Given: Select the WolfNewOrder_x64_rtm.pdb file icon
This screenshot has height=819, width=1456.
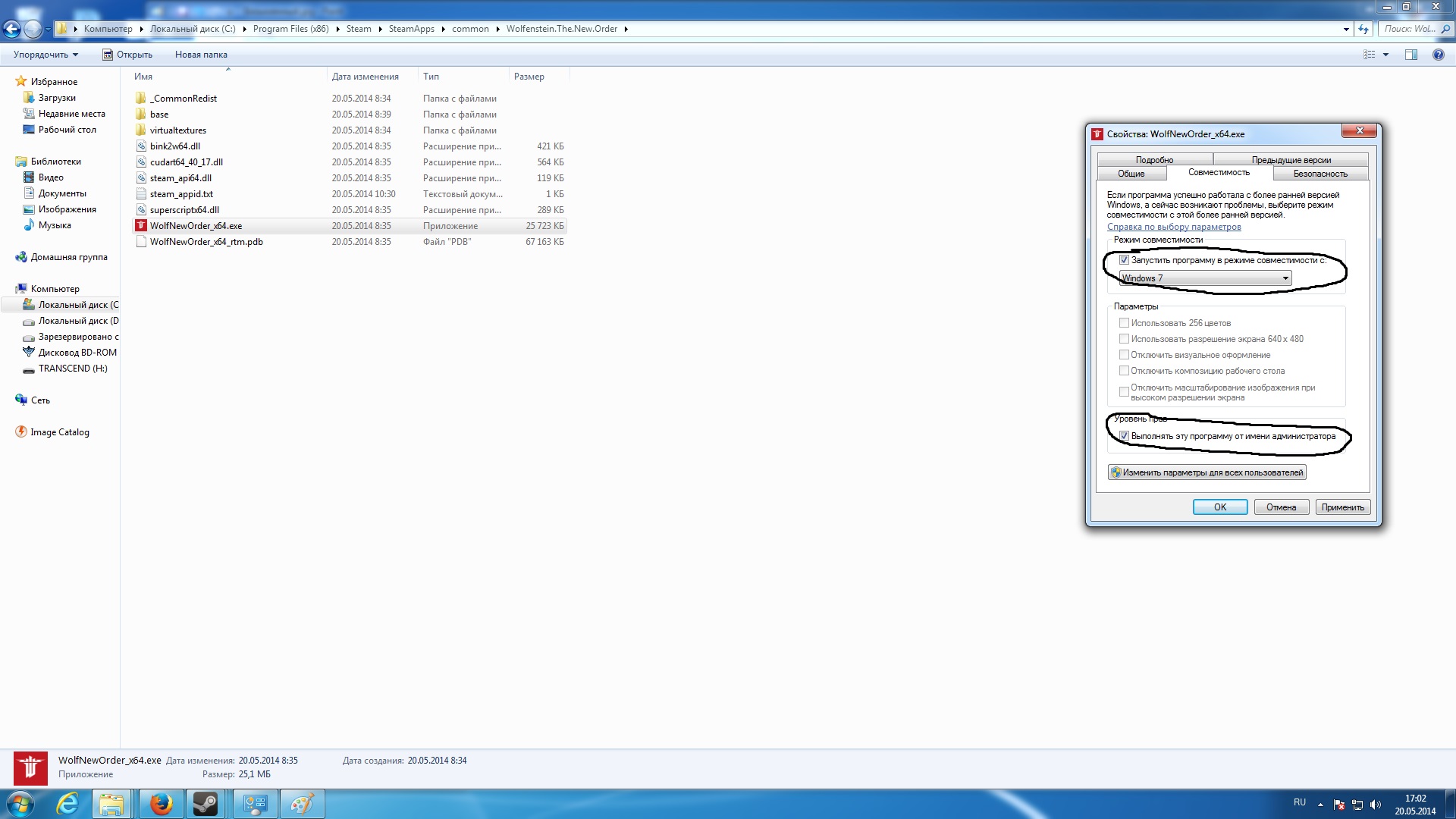Looking at the screenshot, I should tap(141, 242).
